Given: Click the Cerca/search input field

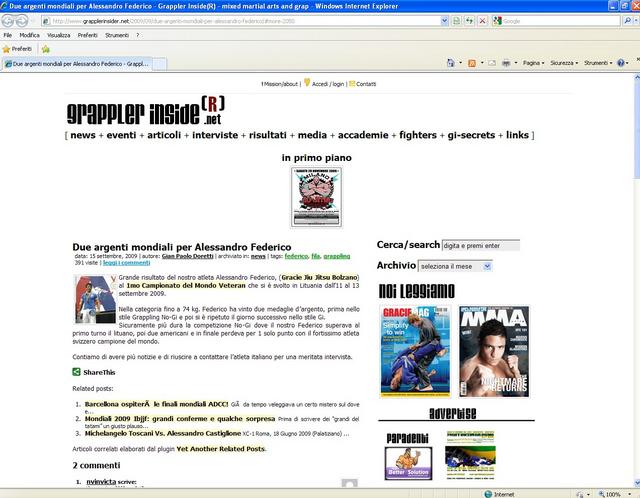Looking at the screenshot, I should pos(480,245).
